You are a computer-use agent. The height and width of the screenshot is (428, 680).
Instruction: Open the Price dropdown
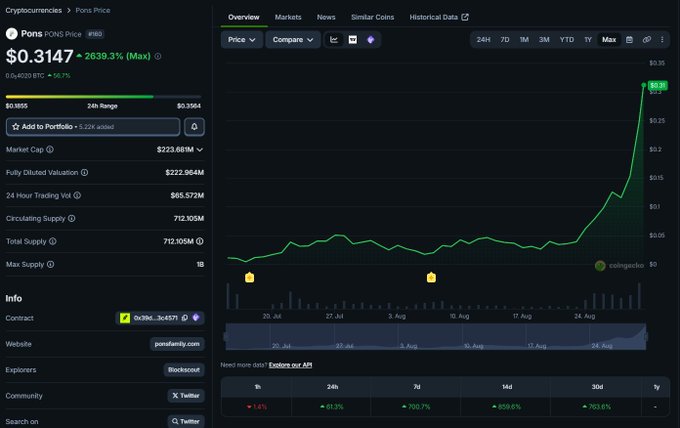[242, 40]
